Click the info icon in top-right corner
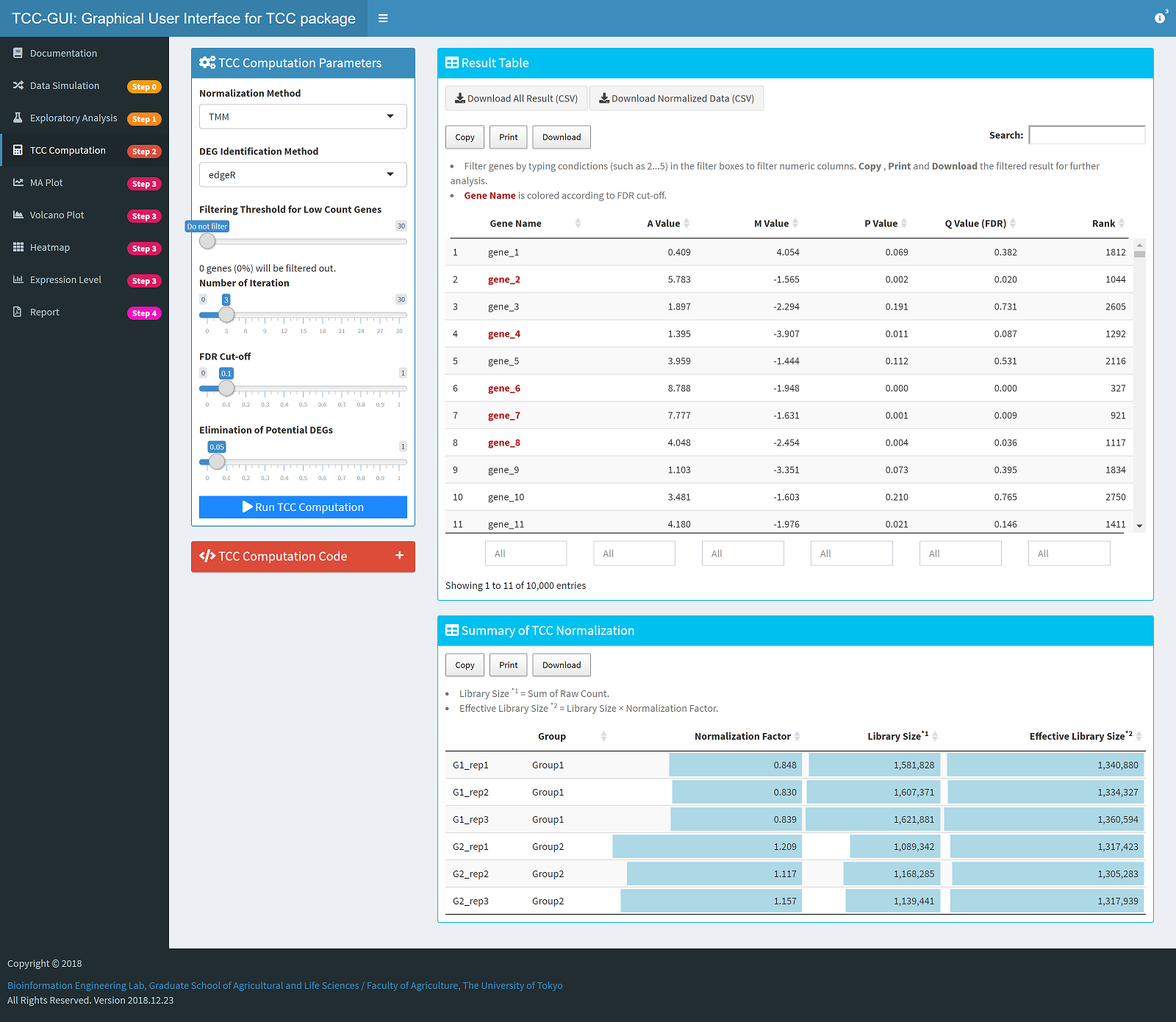This screenshot has width=1176, height=1022. 1159,18
